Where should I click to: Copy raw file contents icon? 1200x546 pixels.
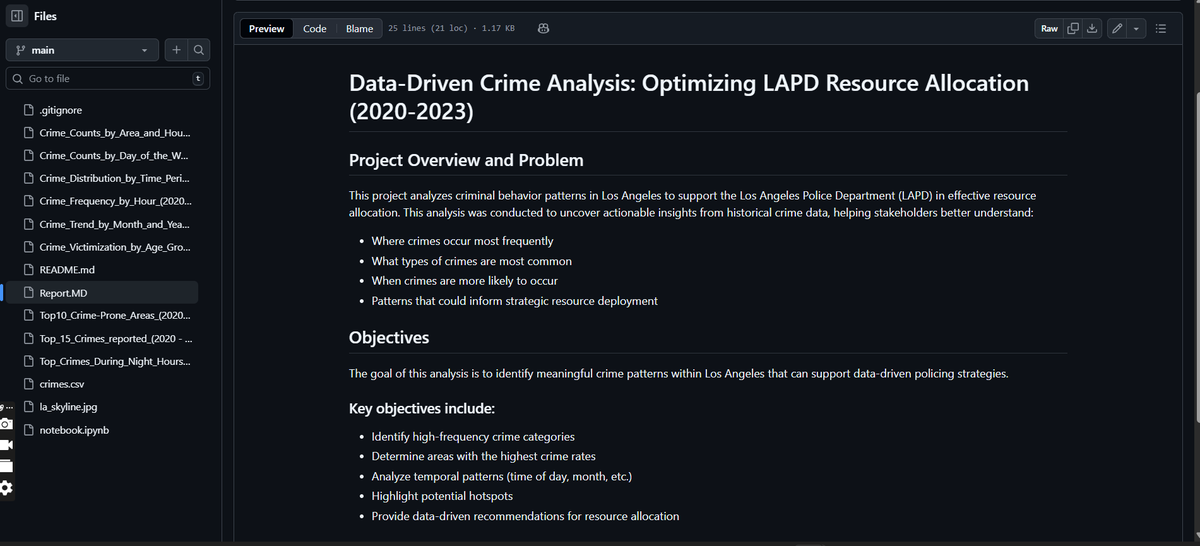pos(1073,29)
